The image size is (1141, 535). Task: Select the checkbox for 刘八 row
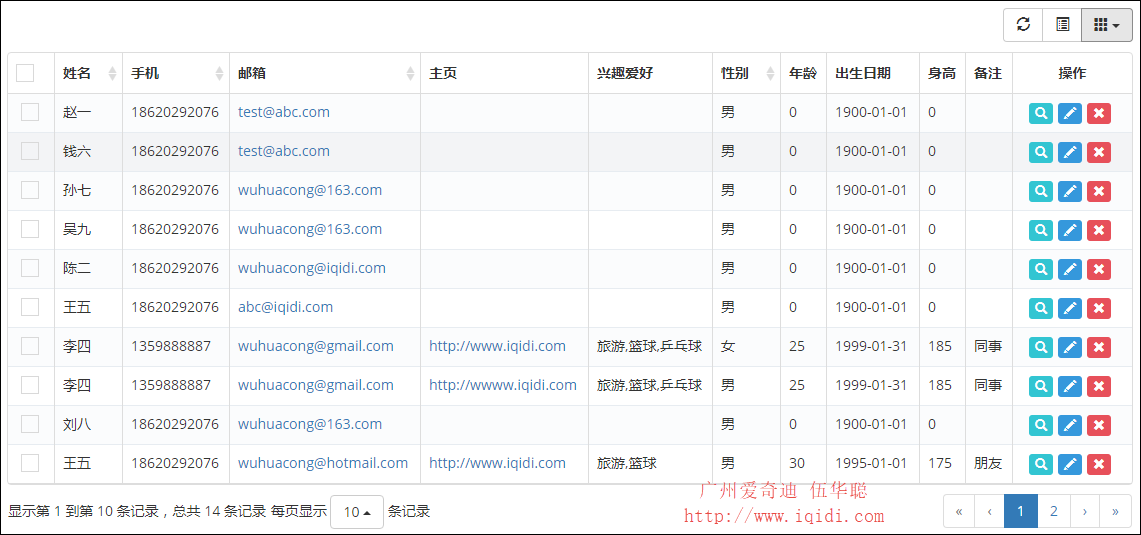pyautogui.click(x=30, y=424)
